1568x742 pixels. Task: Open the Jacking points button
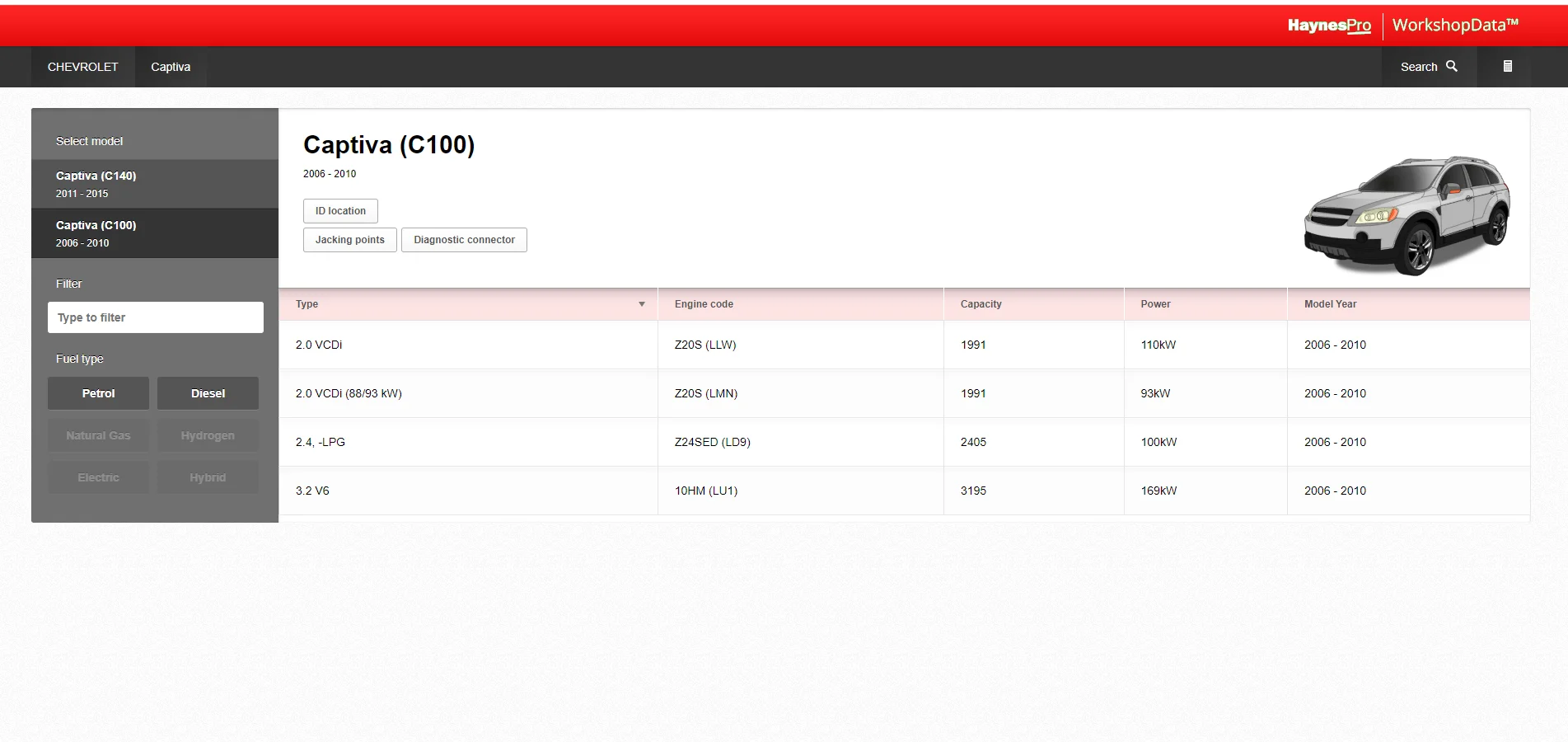pyautogui.click(x=350, y=240)
